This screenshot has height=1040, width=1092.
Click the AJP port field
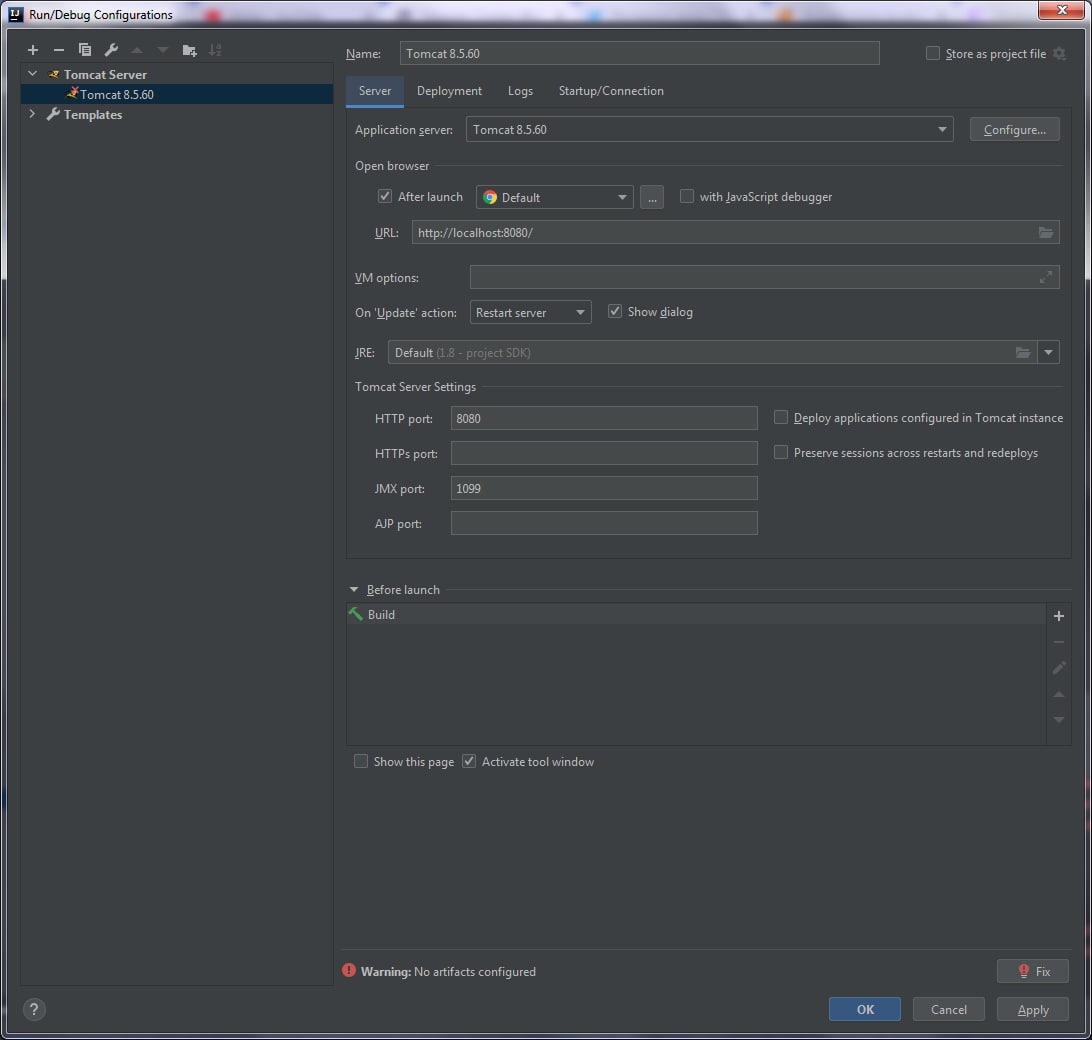(604, 523)
